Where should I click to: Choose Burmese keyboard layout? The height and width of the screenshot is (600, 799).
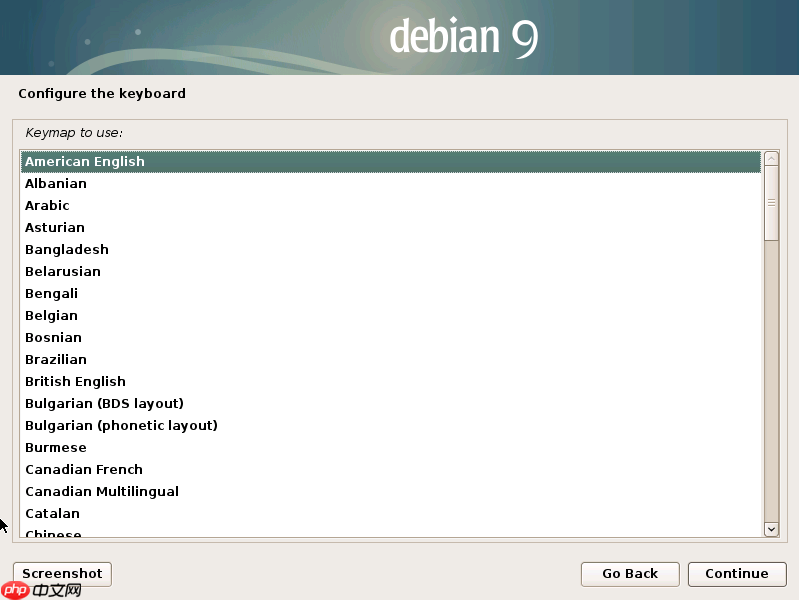point(391,448)
